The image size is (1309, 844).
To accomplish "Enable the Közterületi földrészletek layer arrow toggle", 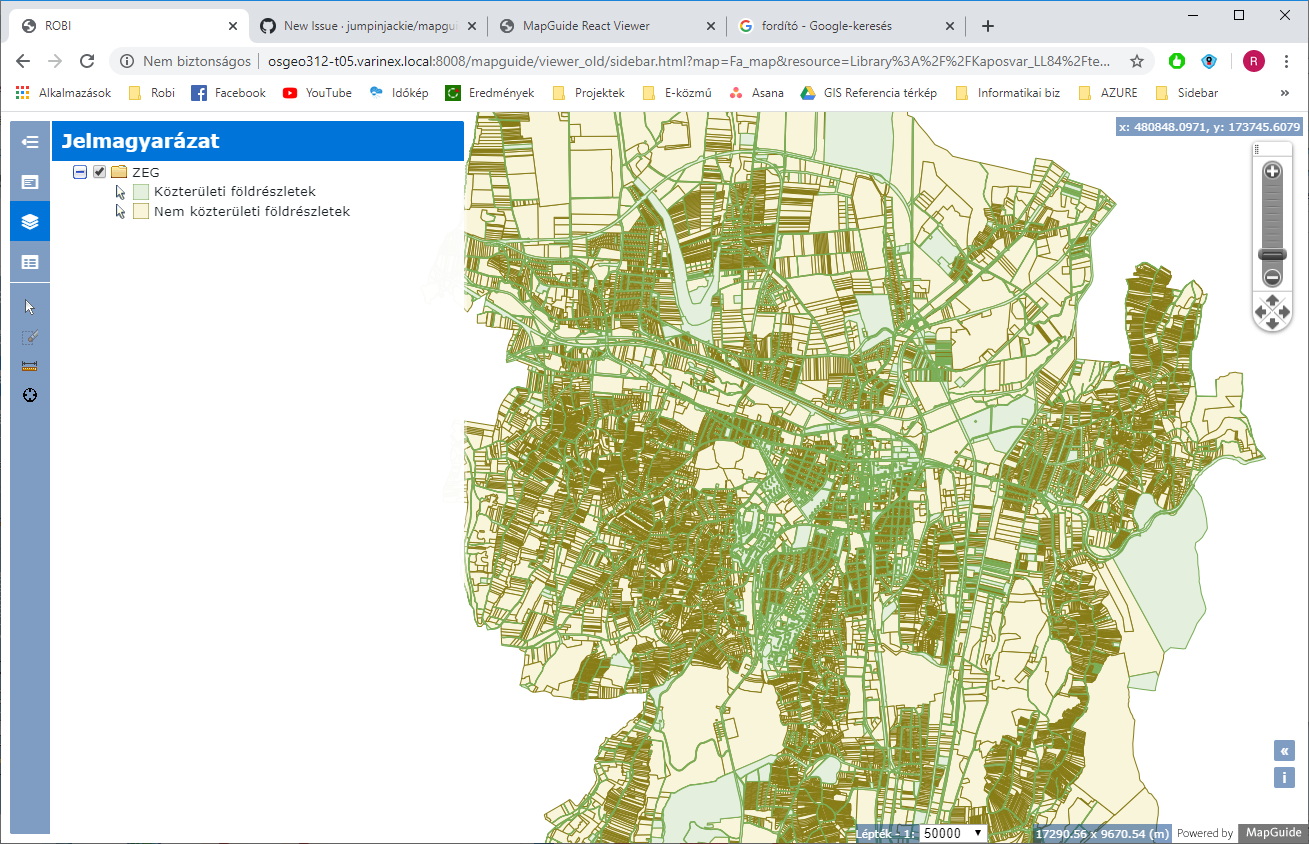I will [119, 191].
